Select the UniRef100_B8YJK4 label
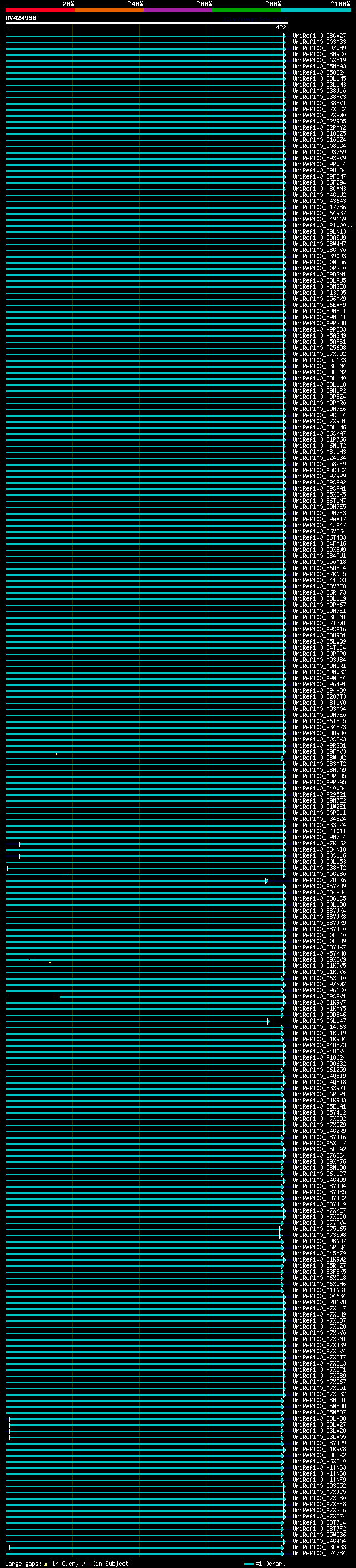Viewport: 356px width, 1568px height. [319, 911]
